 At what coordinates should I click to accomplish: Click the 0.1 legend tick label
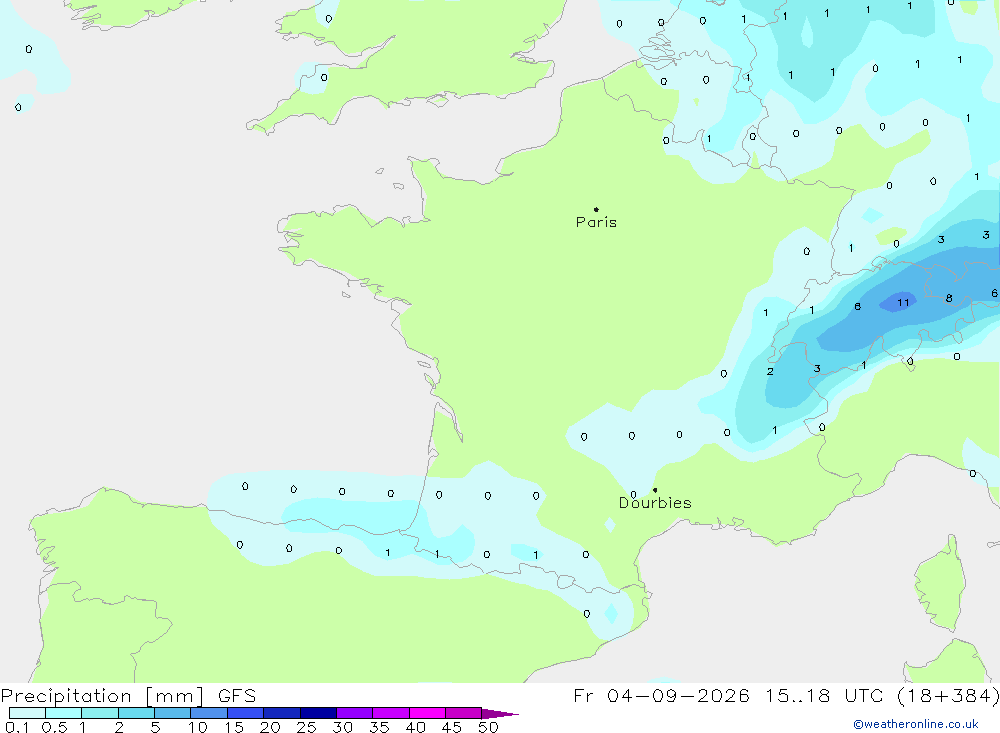(17, 727)
